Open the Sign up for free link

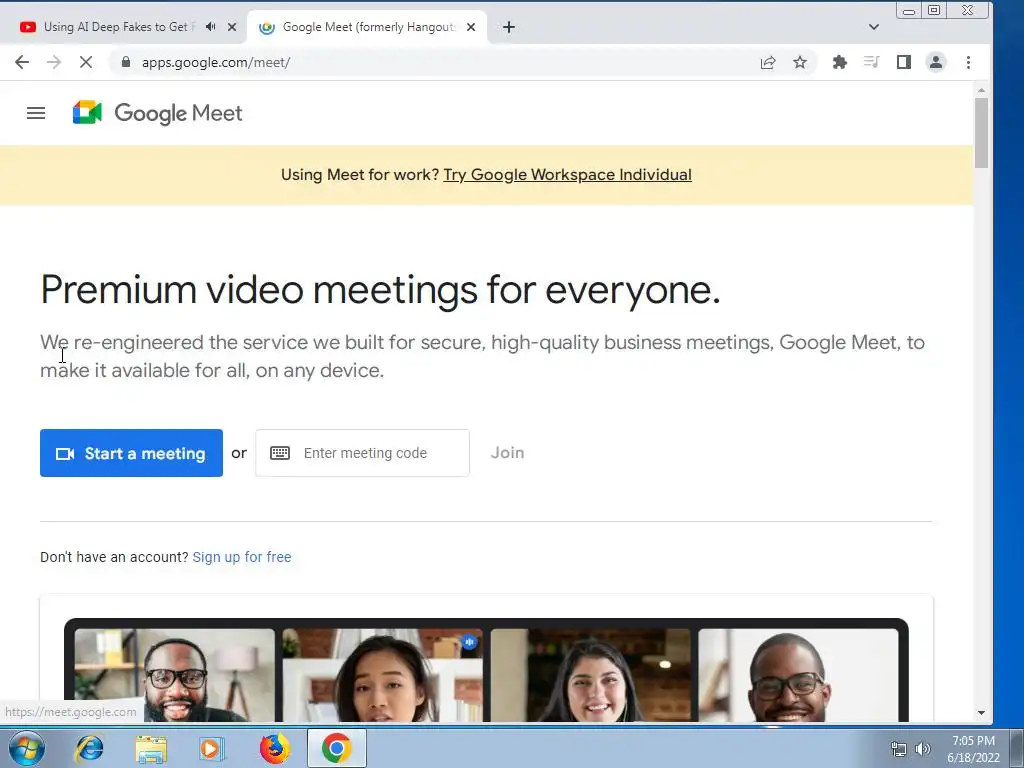(242, 557)
